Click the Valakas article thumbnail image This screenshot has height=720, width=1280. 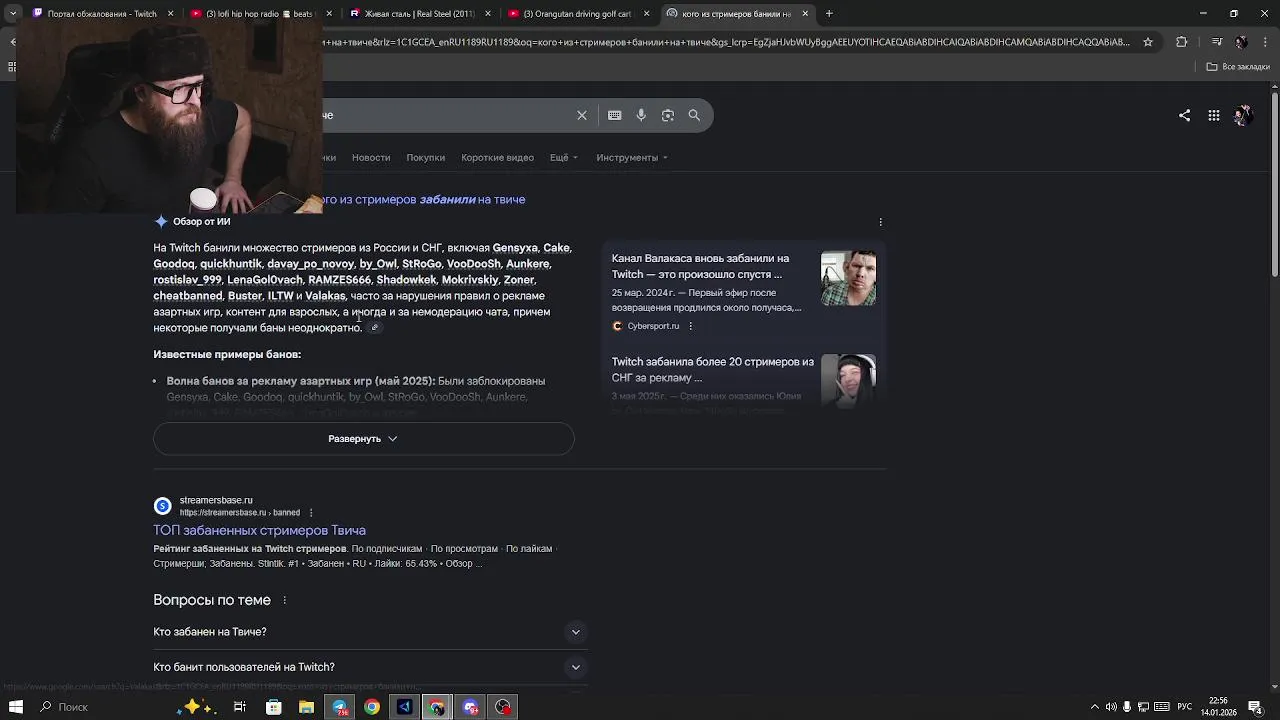pos(848,278)
